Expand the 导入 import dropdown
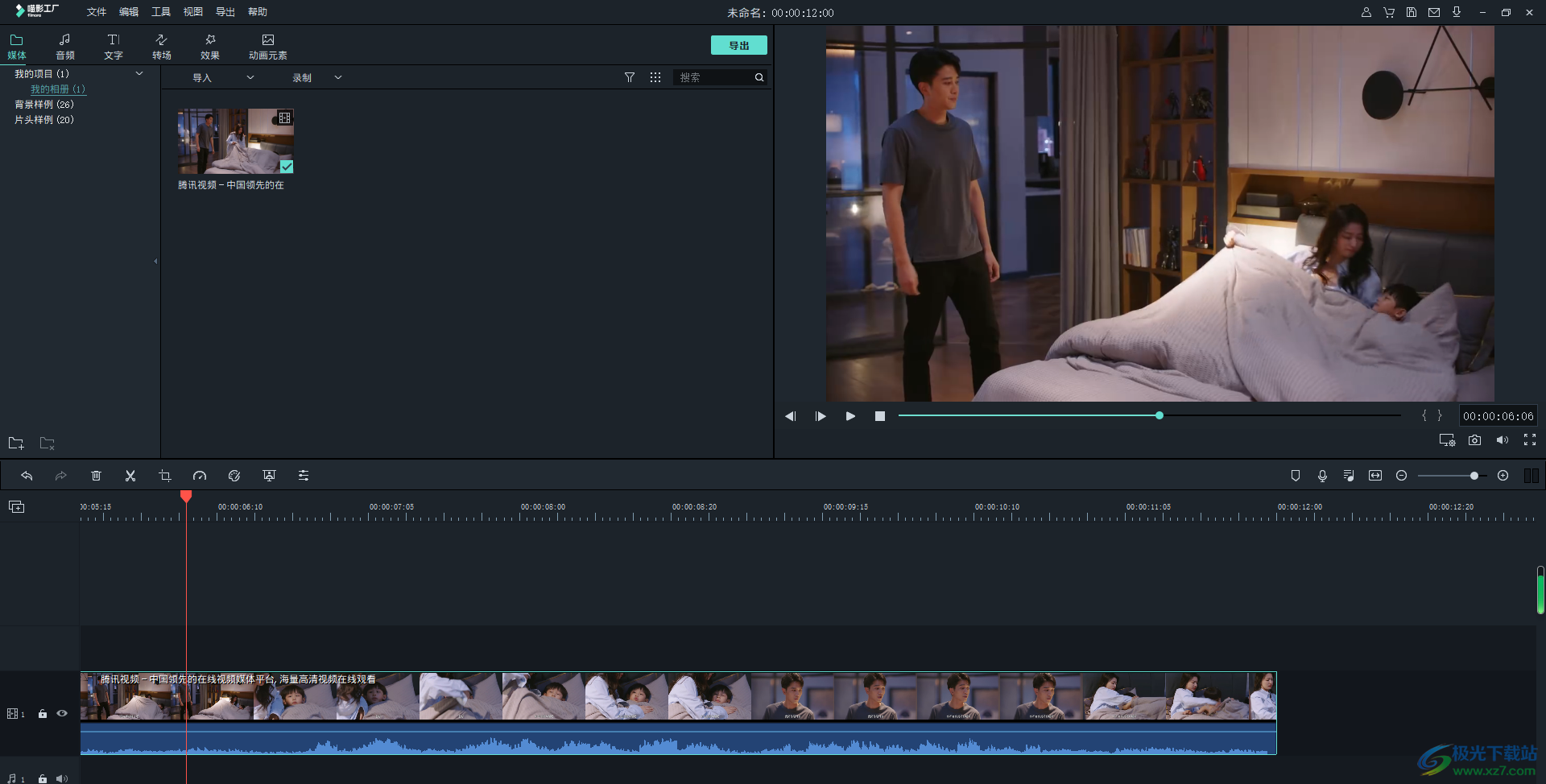This screenshot has height=784, width=1546. tap(250, 77)
